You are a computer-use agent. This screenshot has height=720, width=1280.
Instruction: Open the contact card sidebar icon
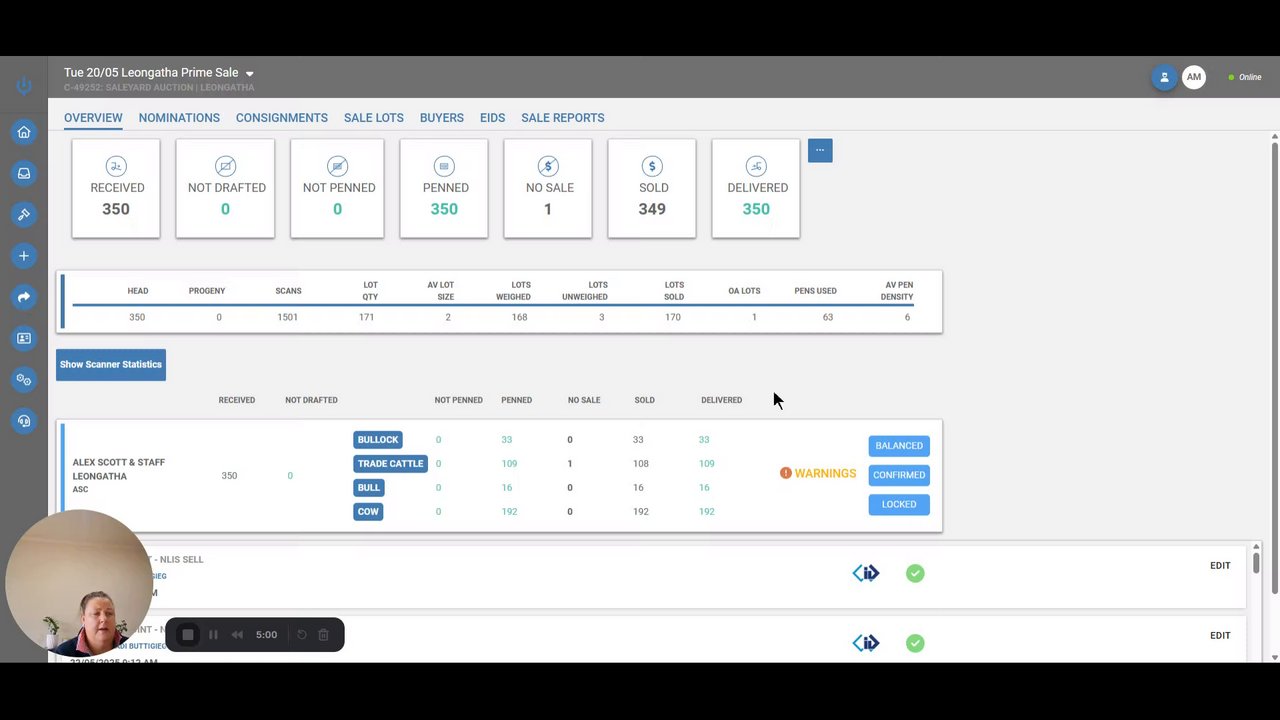24,338
